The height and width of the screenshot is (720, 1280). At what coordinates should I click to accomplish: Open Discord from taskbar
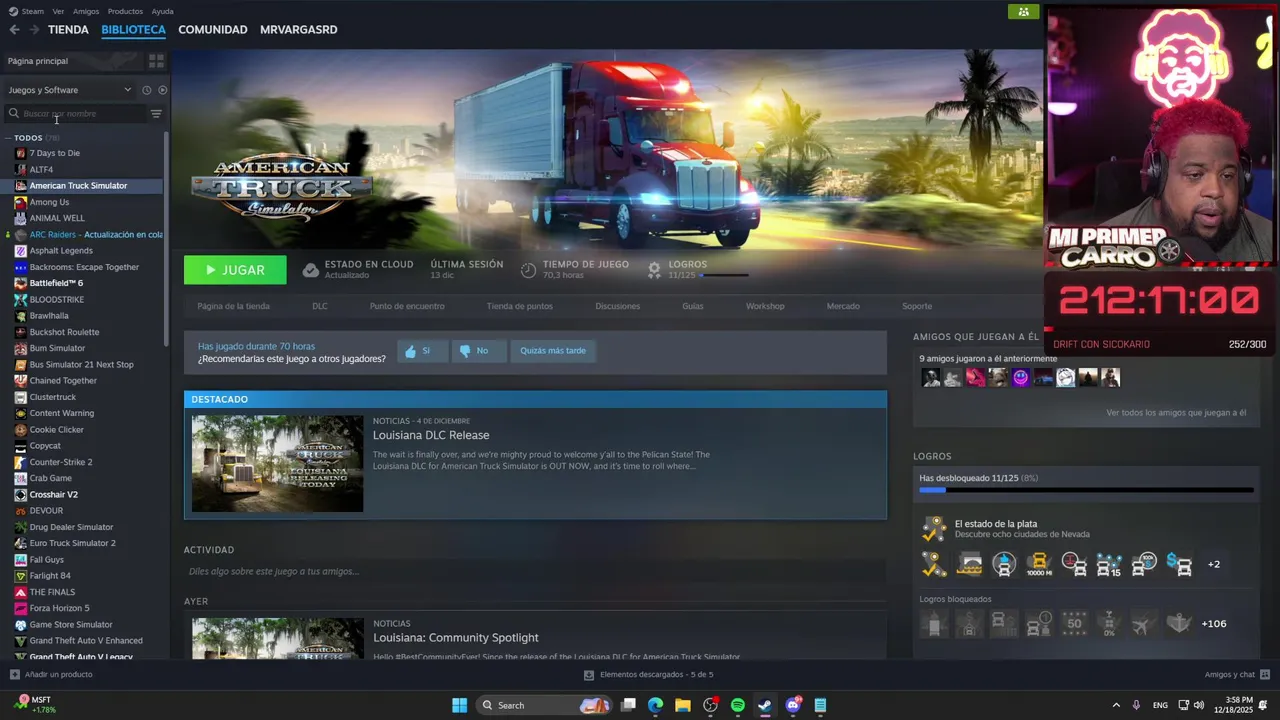[793, 705]
